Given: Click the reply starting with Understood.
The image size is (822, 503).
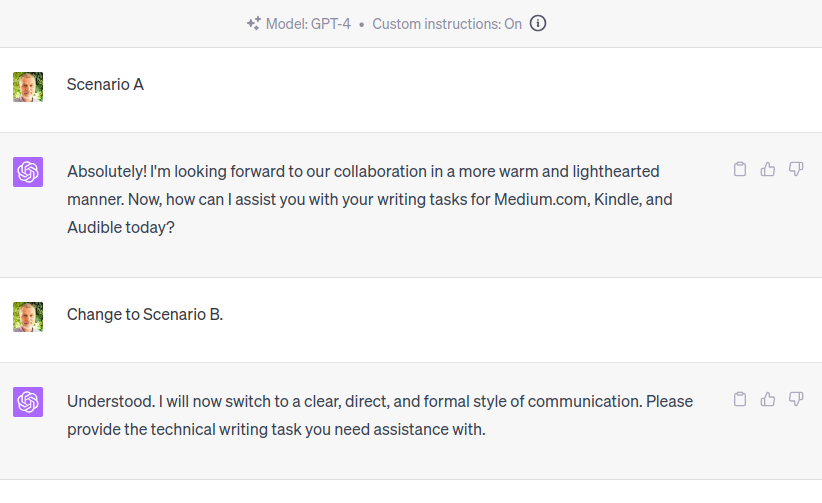Looking at the screenshot, I should pos(380,415).
